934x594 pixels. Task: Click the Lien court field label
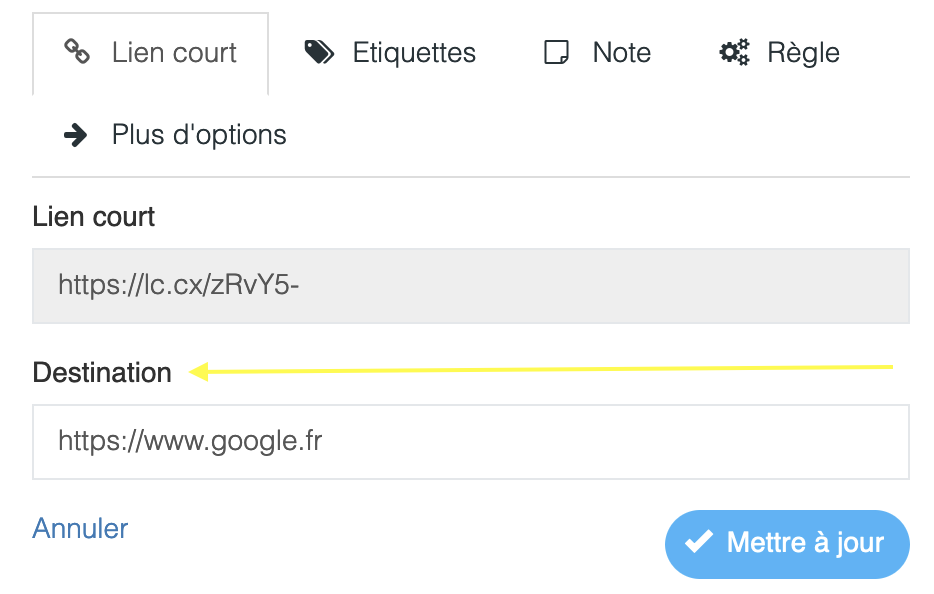click(94, 216)
